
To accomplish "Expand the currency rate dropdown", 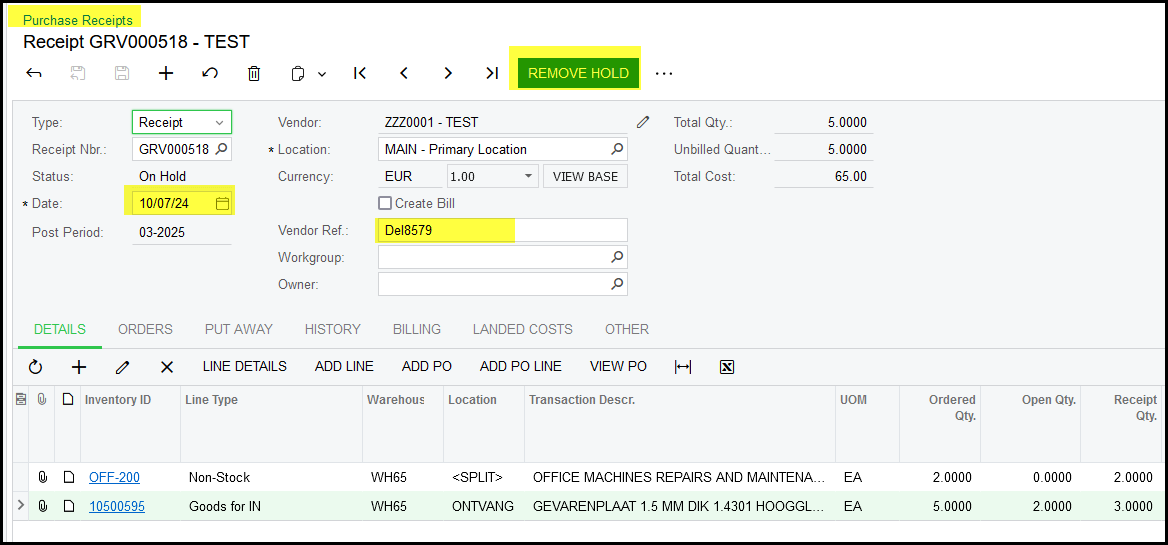I will 529,176.
